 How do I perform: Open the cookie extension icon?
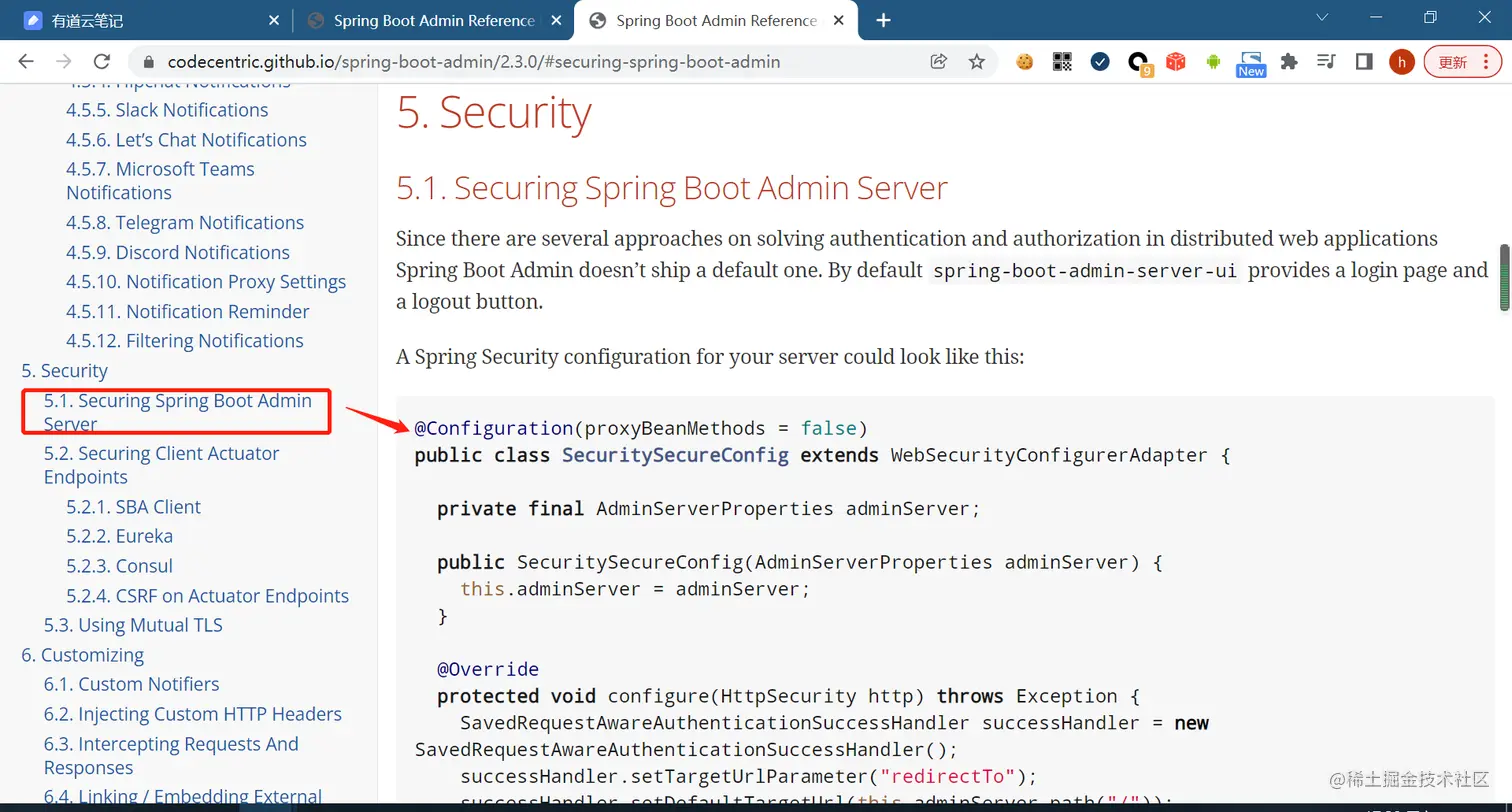point(1024,62)
